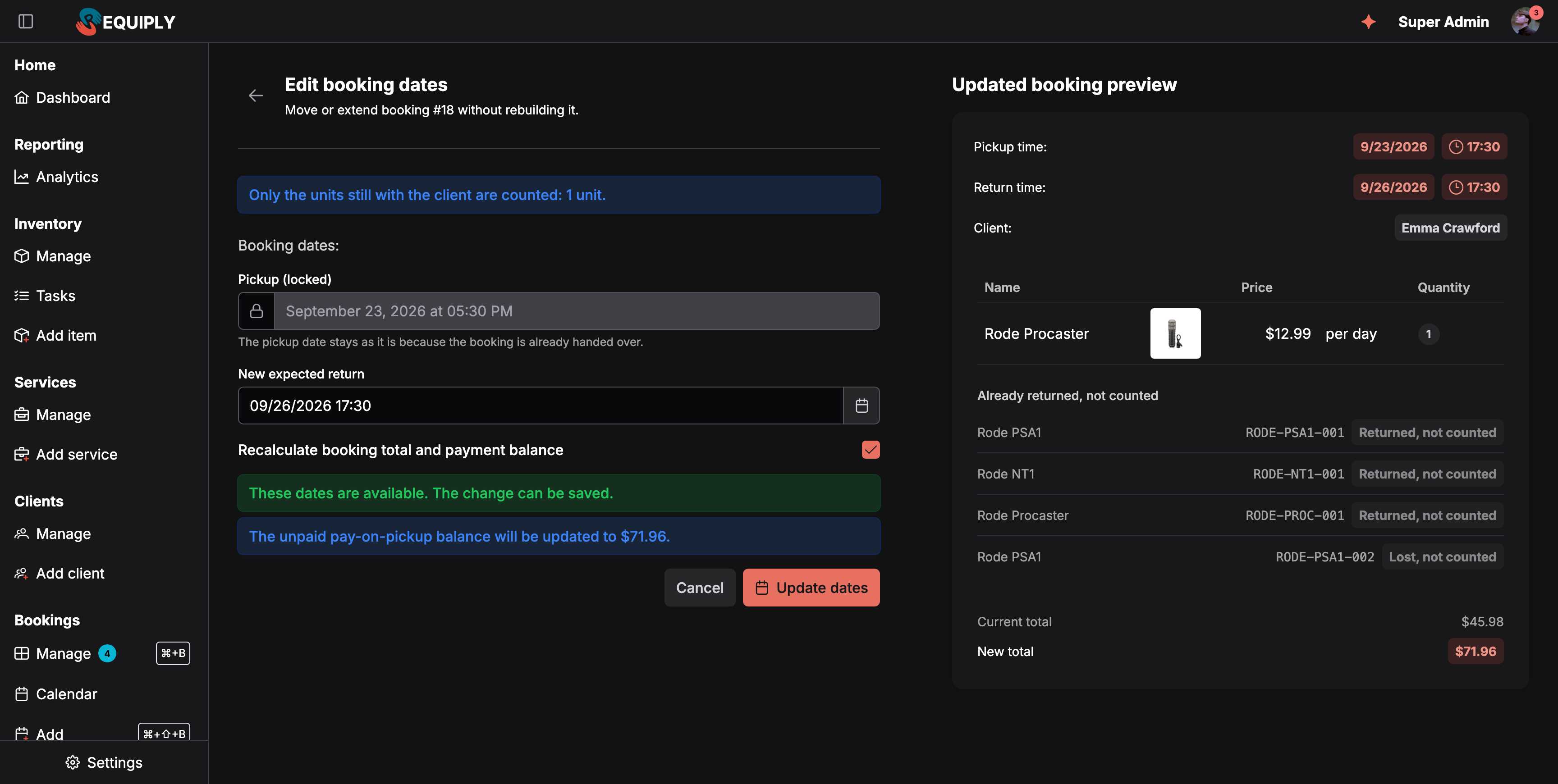Click the Update dates button

[811, 588]
